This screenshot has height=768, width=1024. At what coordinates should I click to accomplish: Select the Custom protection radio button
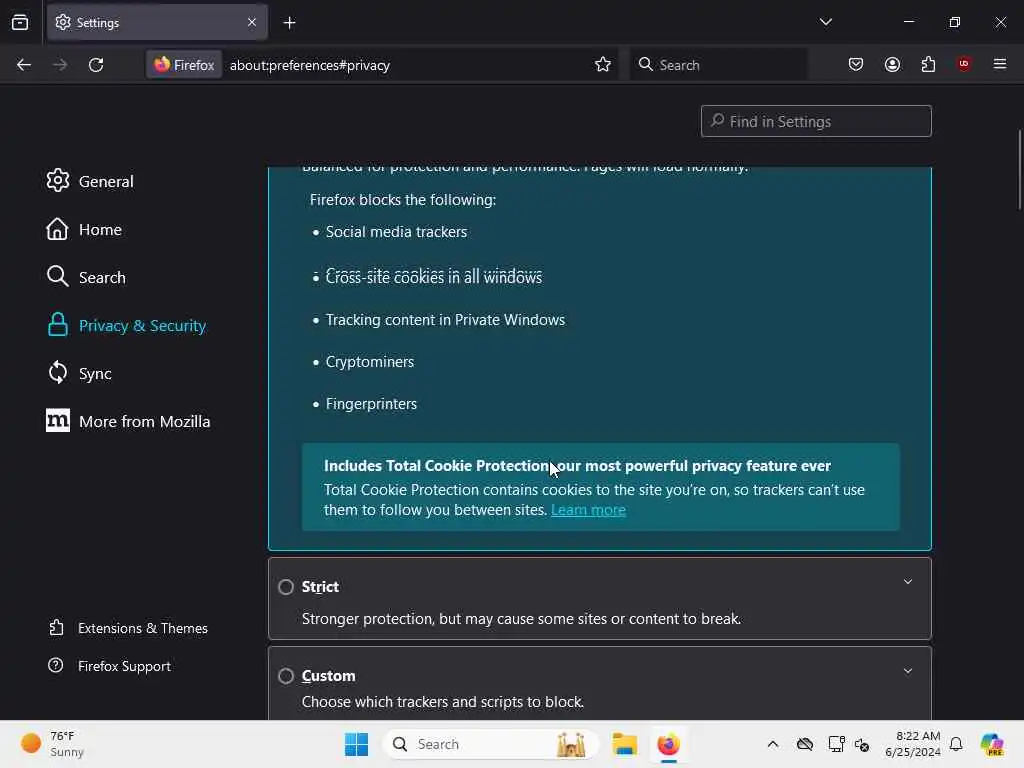click(x=286, y=675)
